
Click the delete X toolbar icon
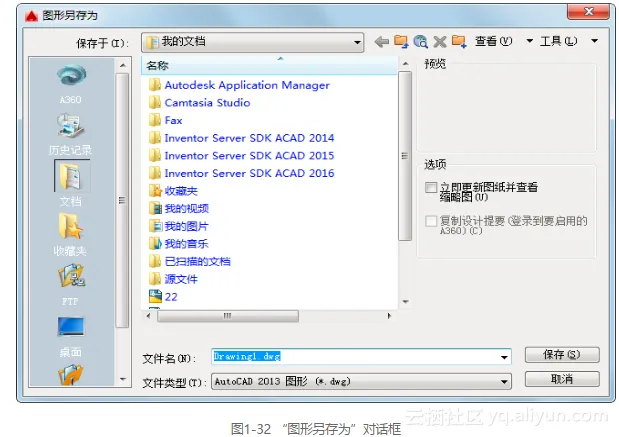point(439,41)
